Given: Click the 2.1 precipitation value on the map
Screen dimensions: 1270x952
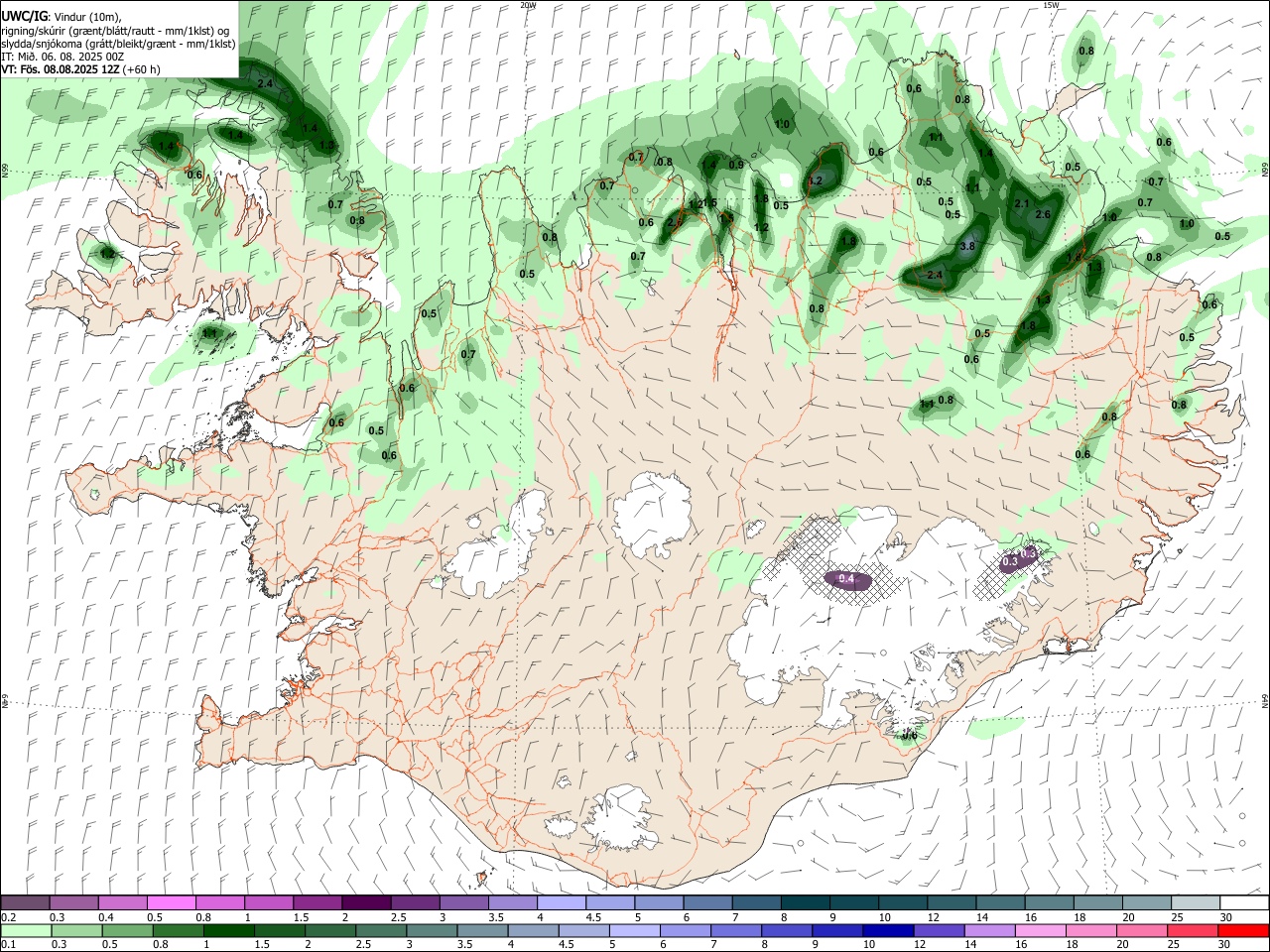Looking at the screenshot, I should click(1022, 203).
